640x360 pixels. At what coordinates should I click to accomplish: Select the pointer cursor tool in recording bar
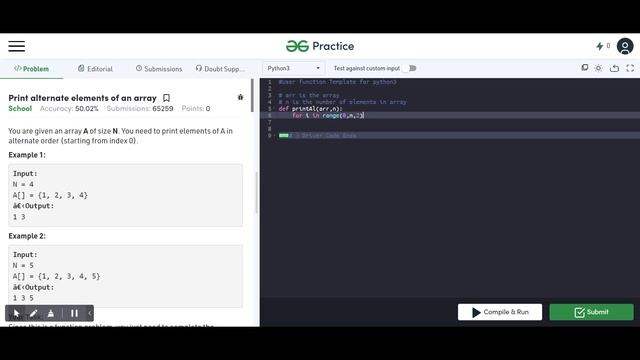[16, 313]
